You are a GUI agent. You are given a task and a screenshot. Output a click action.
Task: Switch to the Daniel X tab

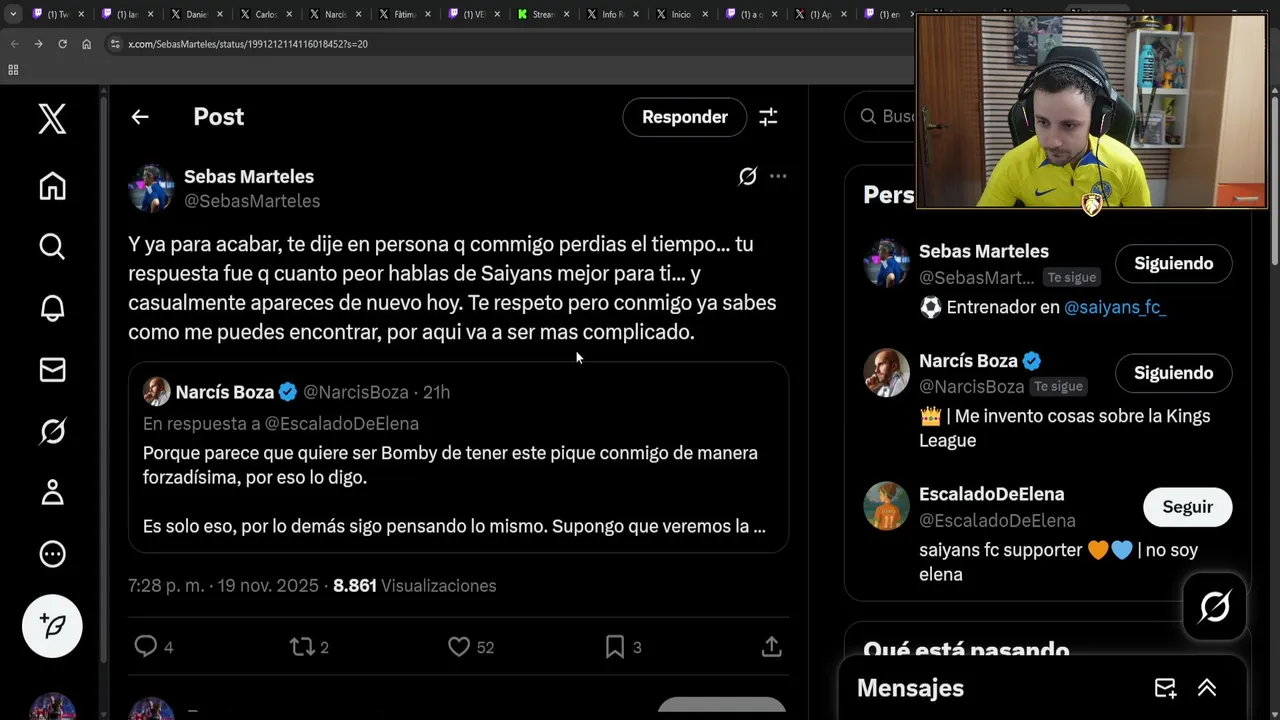(196, 14)
